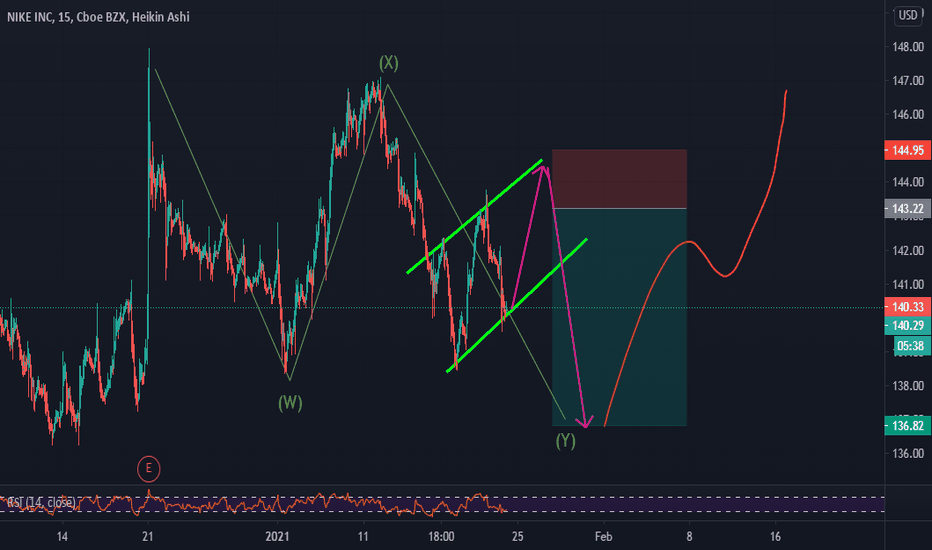Open the USD currency selector
The image size is (932, 550).
(x=908, y=15)
